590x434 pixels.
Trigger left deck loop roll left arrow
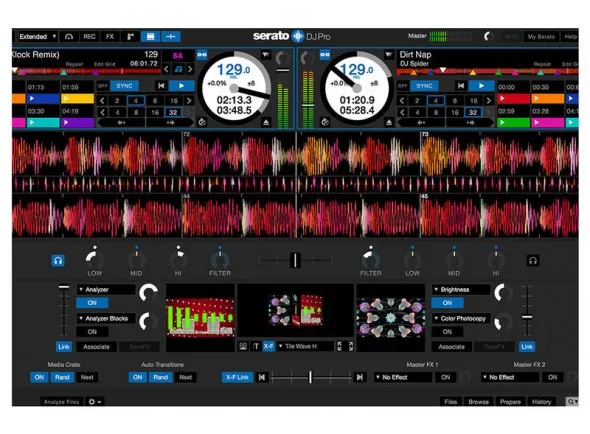[x=121, y=122]
